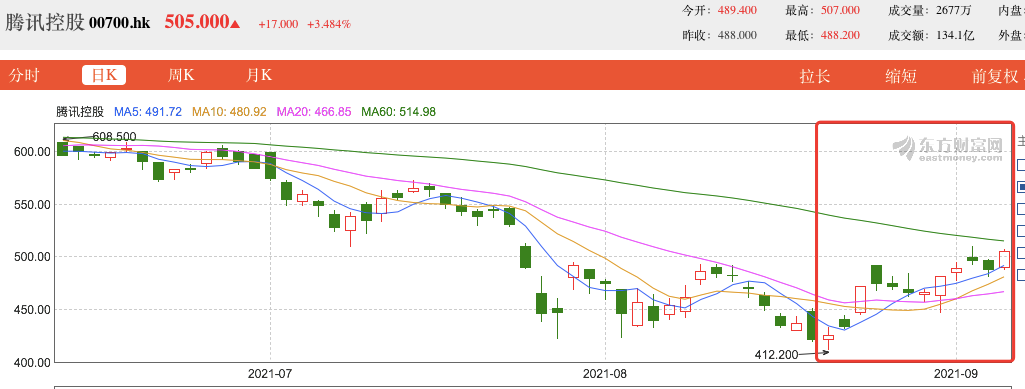Click the 腾讯控股 chart legend label
Screen dimensions: 1025x389
pyautogui.click(x=80, y=112)
